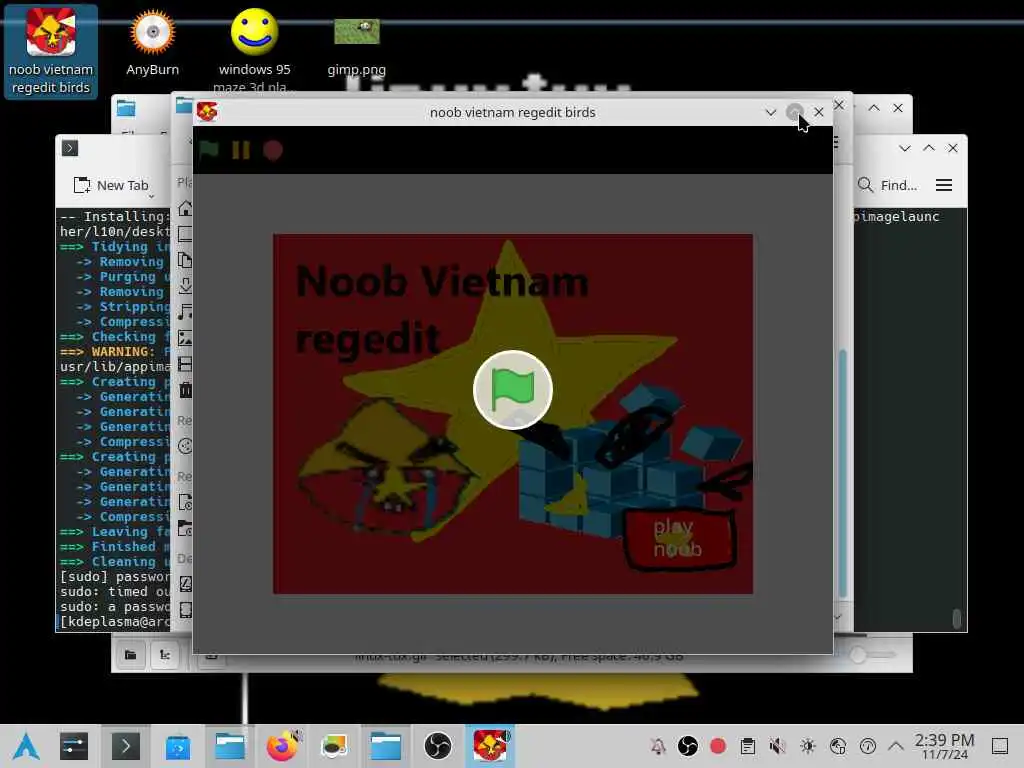This screenshot has height=768, width=1024.
Task: Open Konsole terminal from the taskbar
Action: coord(125,746)
